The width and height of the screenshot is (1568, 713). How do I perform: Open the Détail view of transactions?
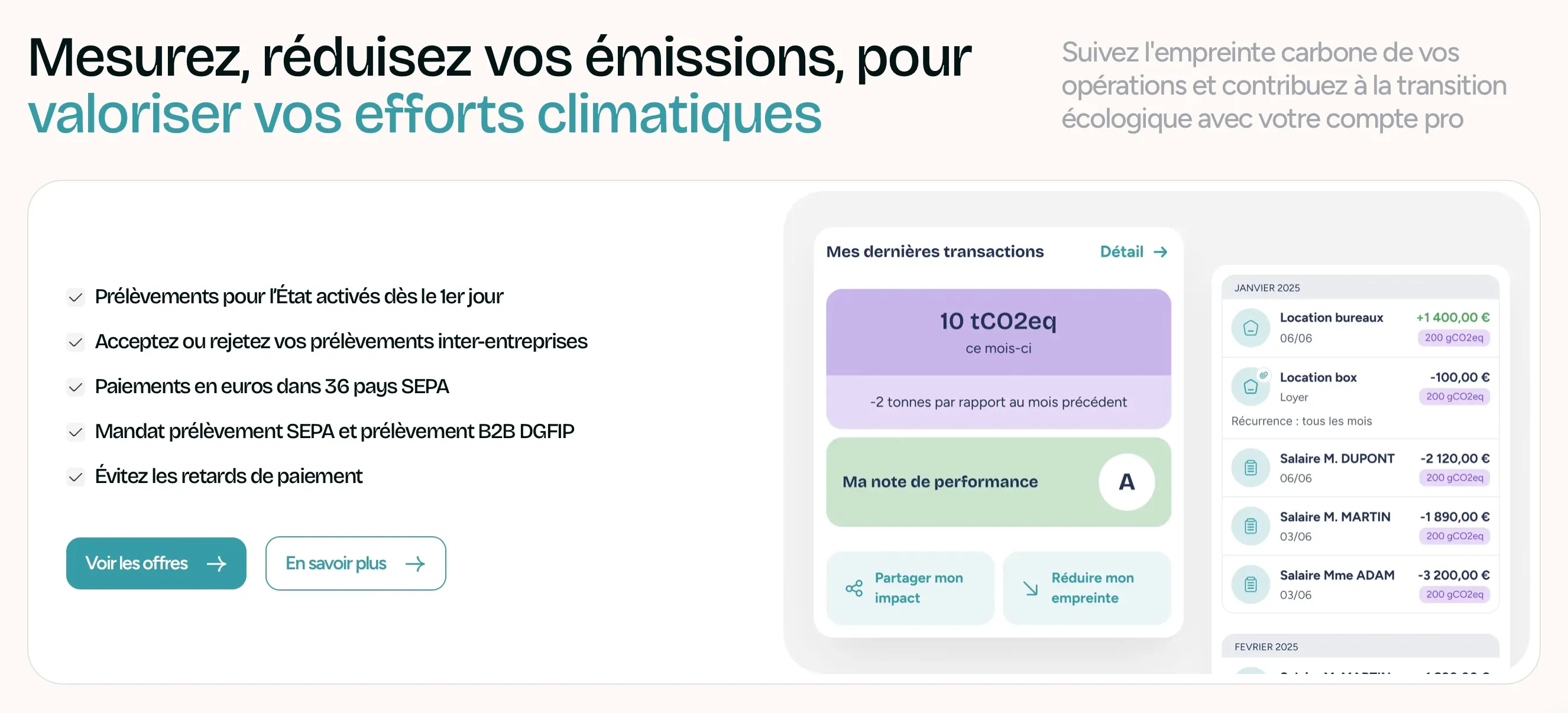click(x=1133, y=251)
